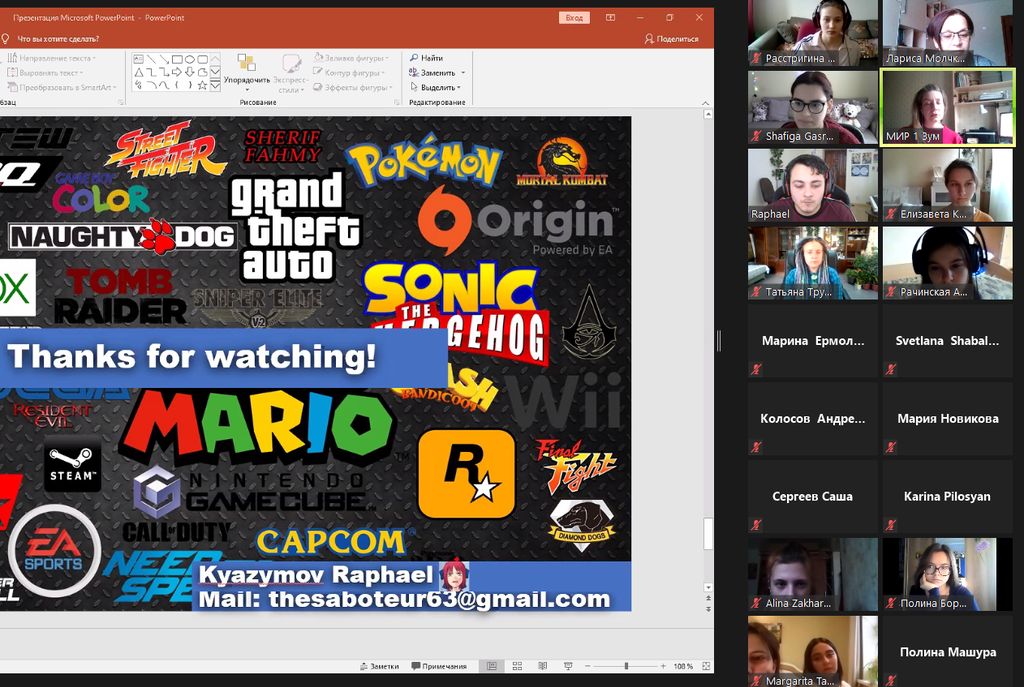Click the Колосов Андре... participant name
This screenshot has height=687, width=1024.
point(812,419)
